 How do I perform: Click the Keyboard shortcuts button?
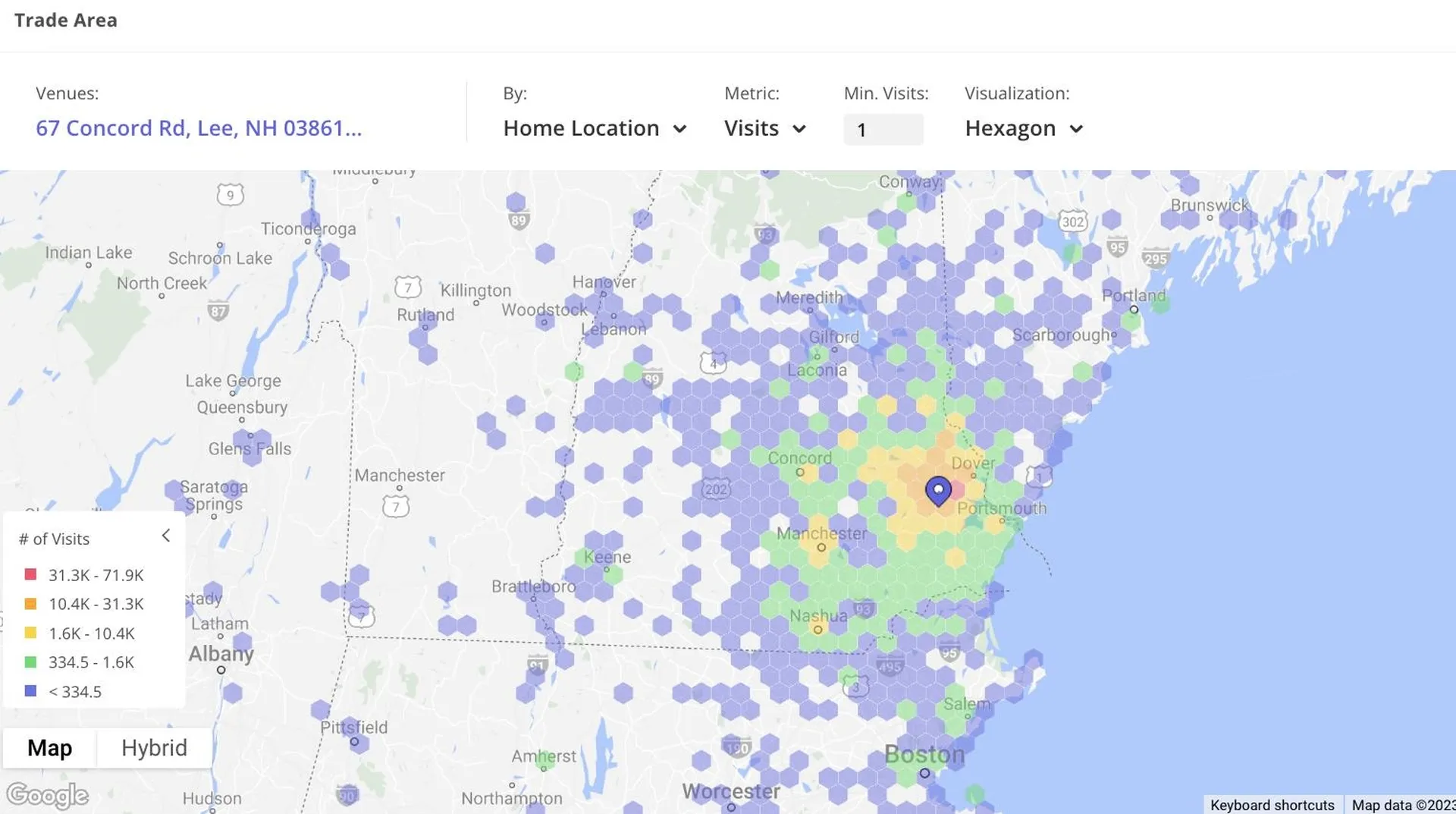pos(1272,805)
